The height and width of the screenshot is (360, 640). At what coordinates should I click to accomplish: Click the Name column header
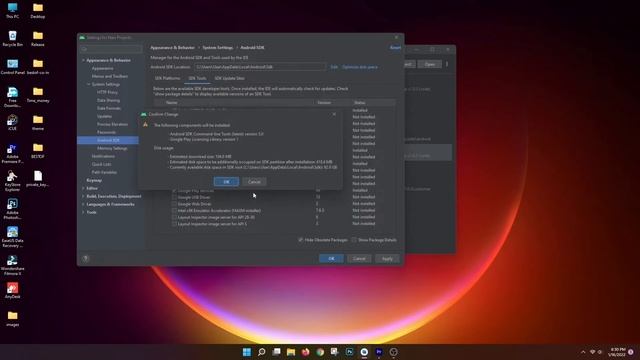coord(171,102)
